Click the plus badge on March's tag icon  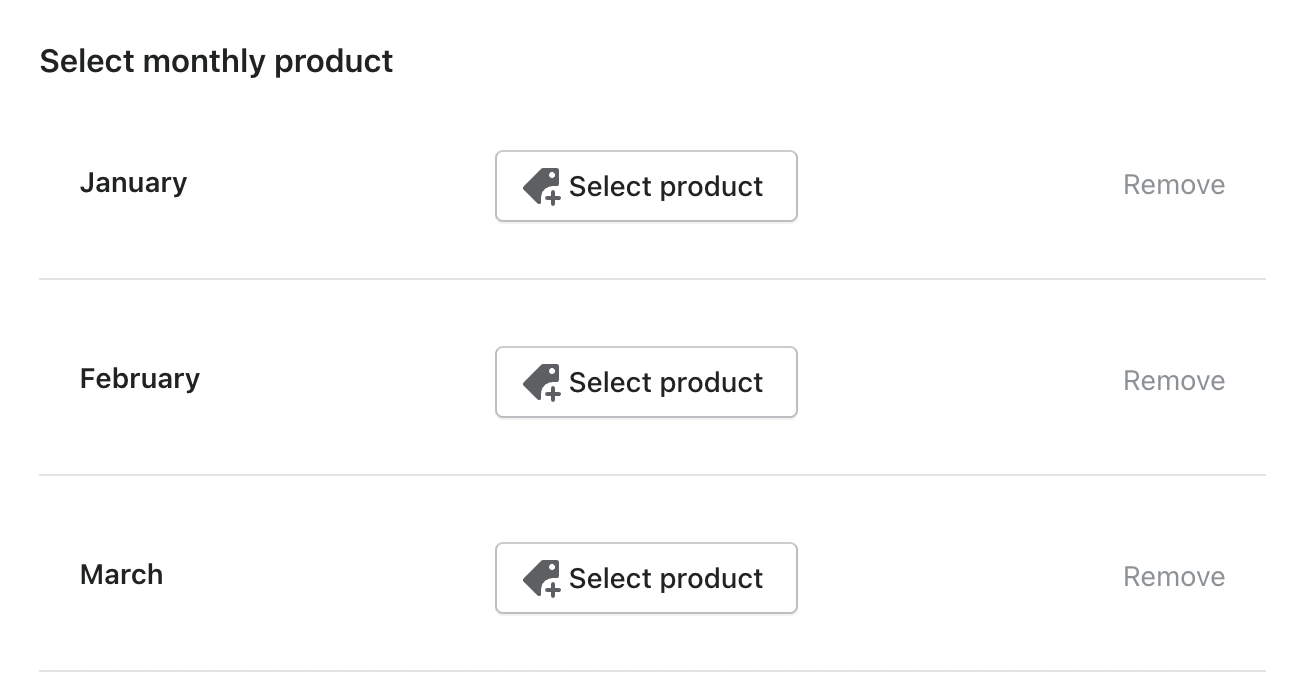pos(552,589)
